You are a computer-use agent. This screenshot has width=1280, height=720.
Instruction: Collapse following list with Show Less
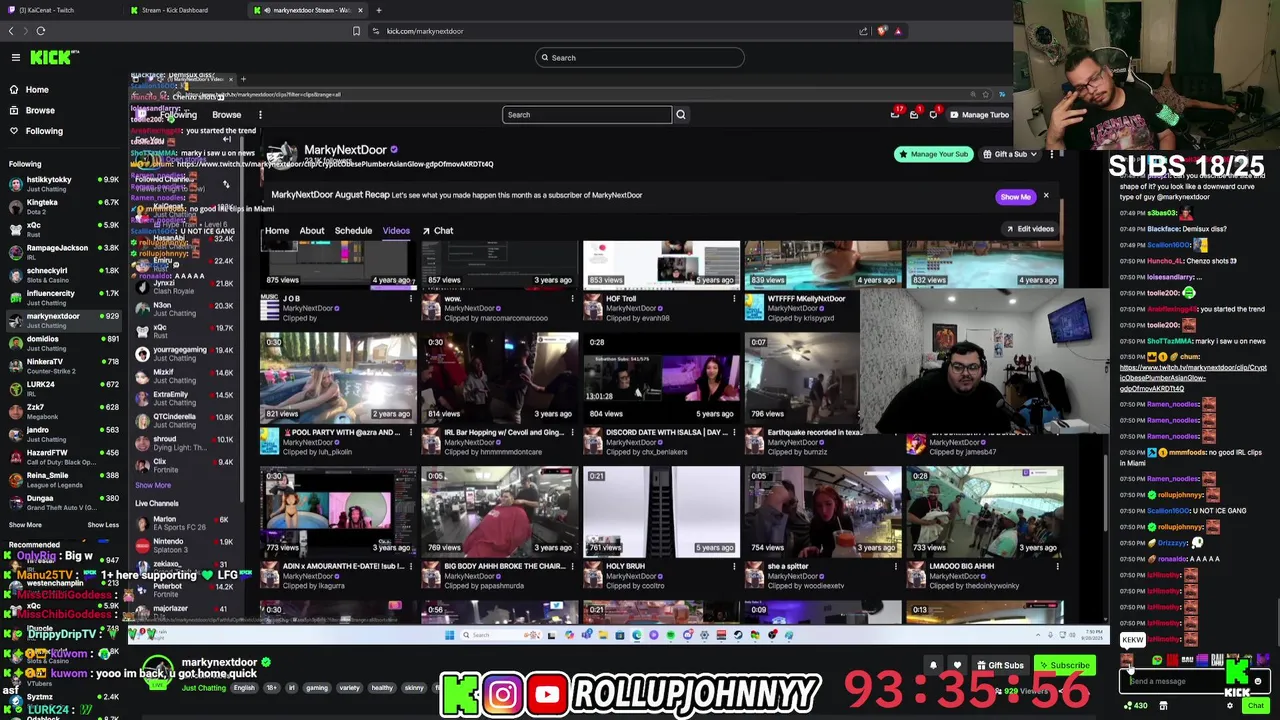[103, 525]
